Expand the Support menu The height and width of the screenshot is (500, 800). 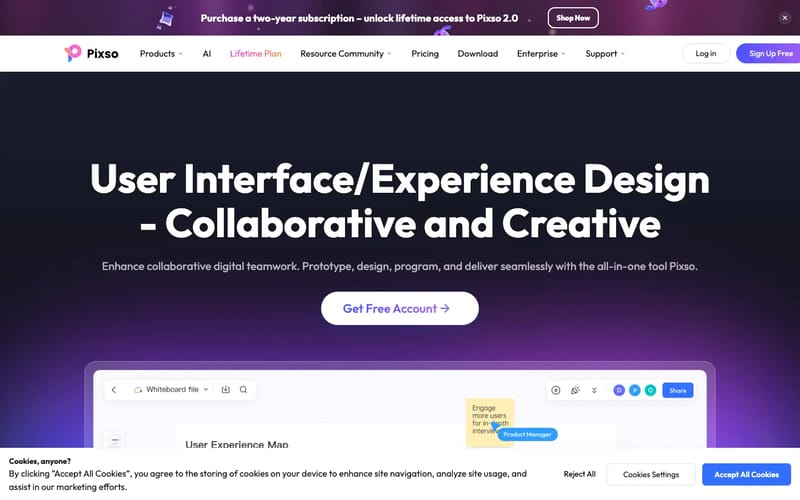pyautogui.click(x=605, y=54)
